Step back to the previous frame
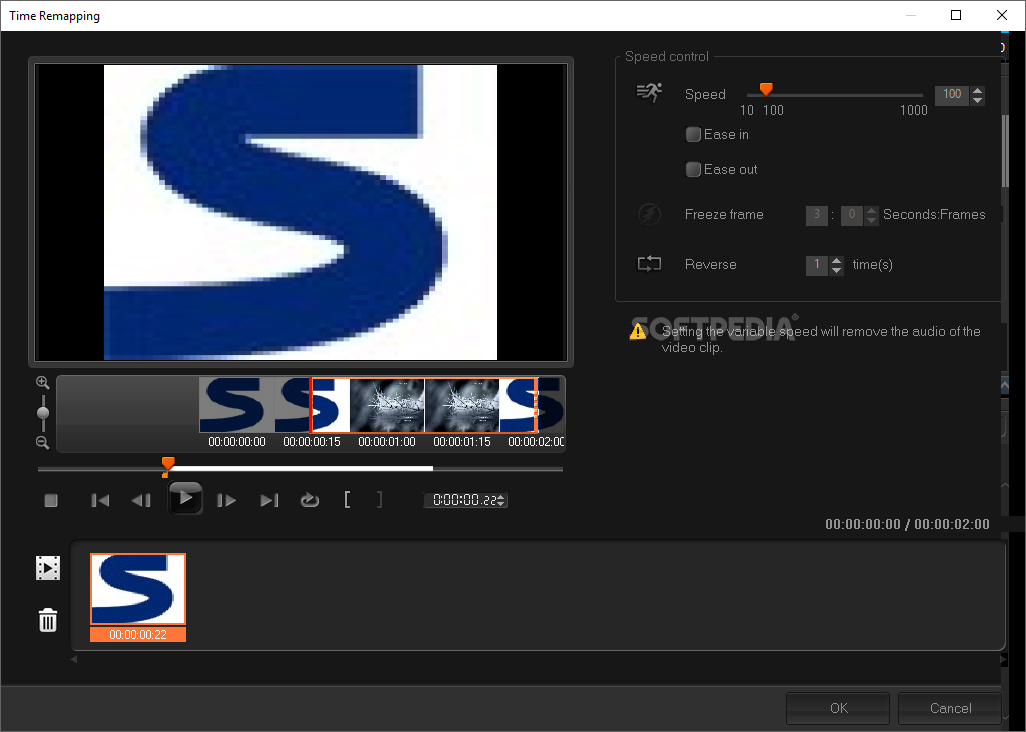Screen dimensions: 1026x732 141,500
